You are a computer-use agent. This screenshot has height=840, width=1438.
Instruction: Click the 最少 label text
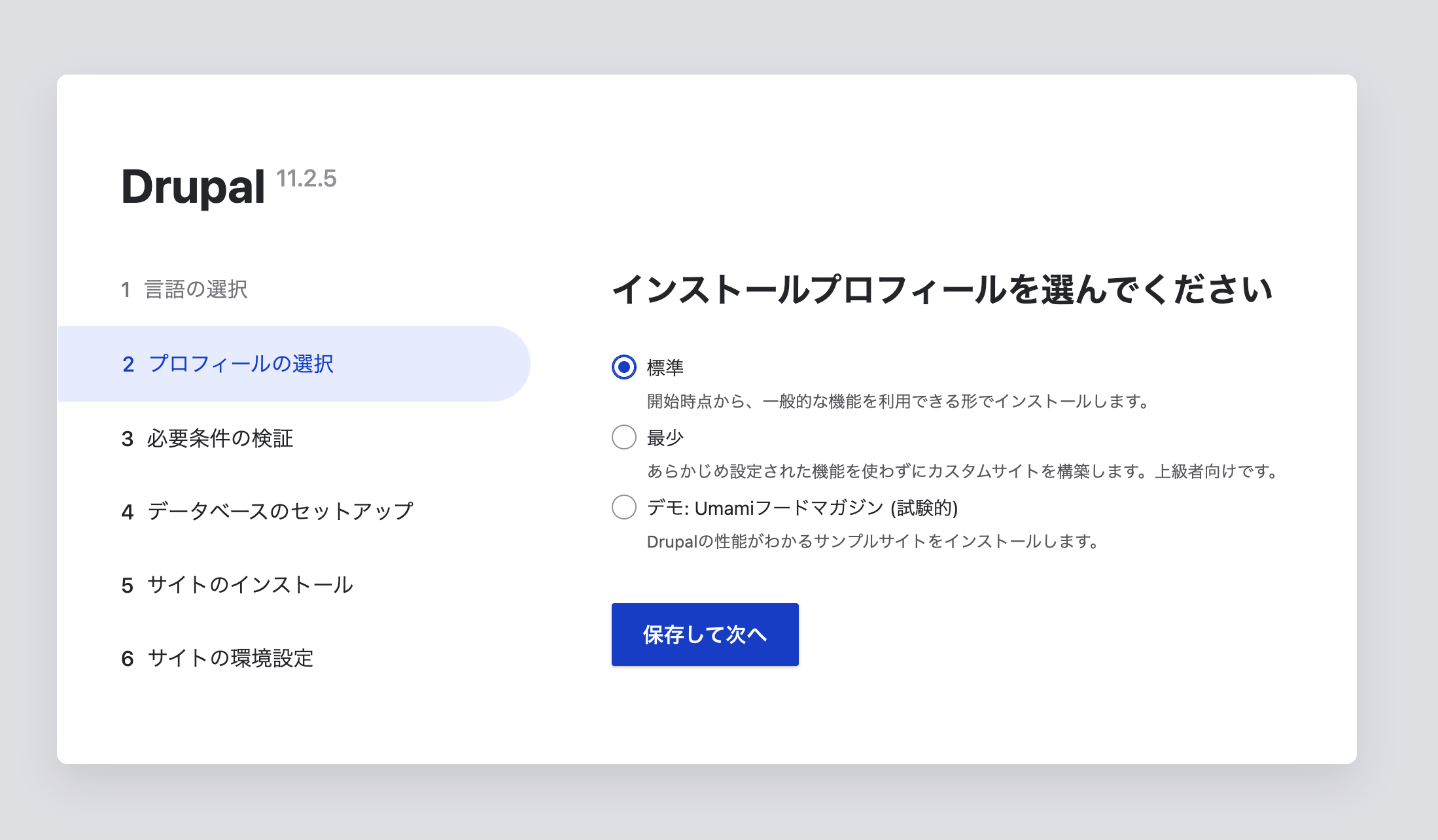[663, 437]
